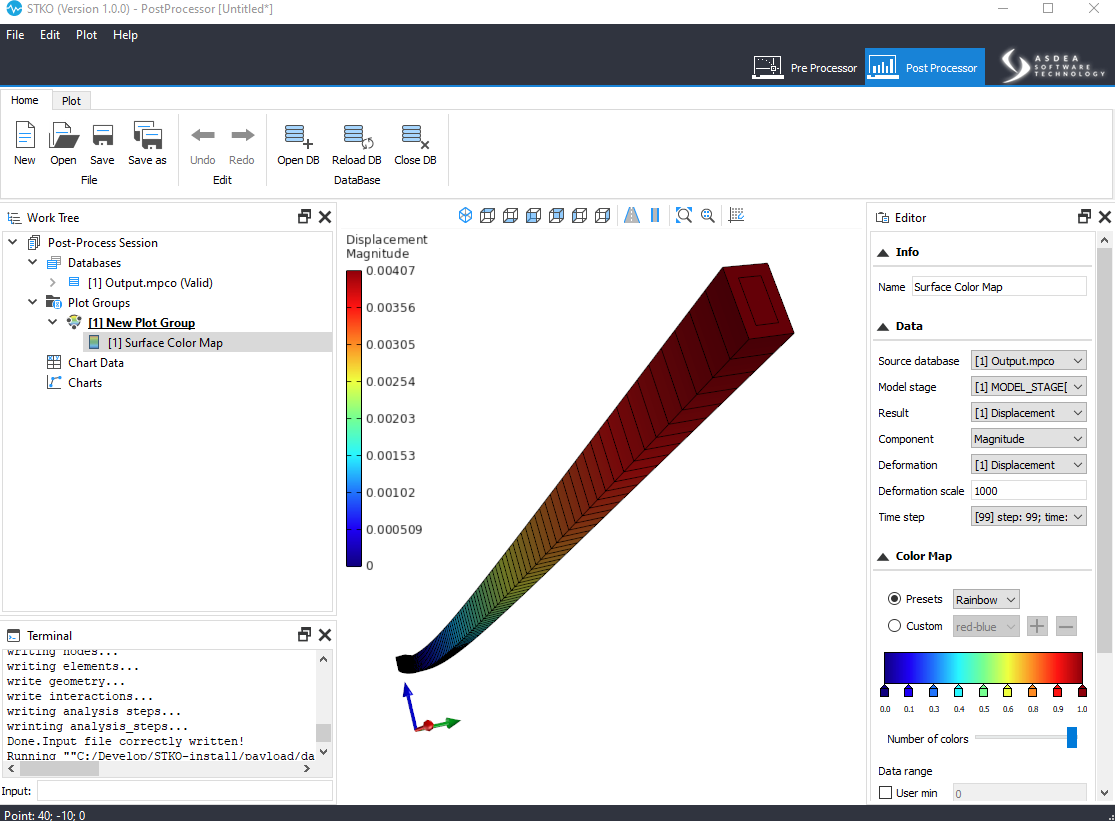
Task: Switch to the Home ribbon tab
Action: click(x=25, y=100)
